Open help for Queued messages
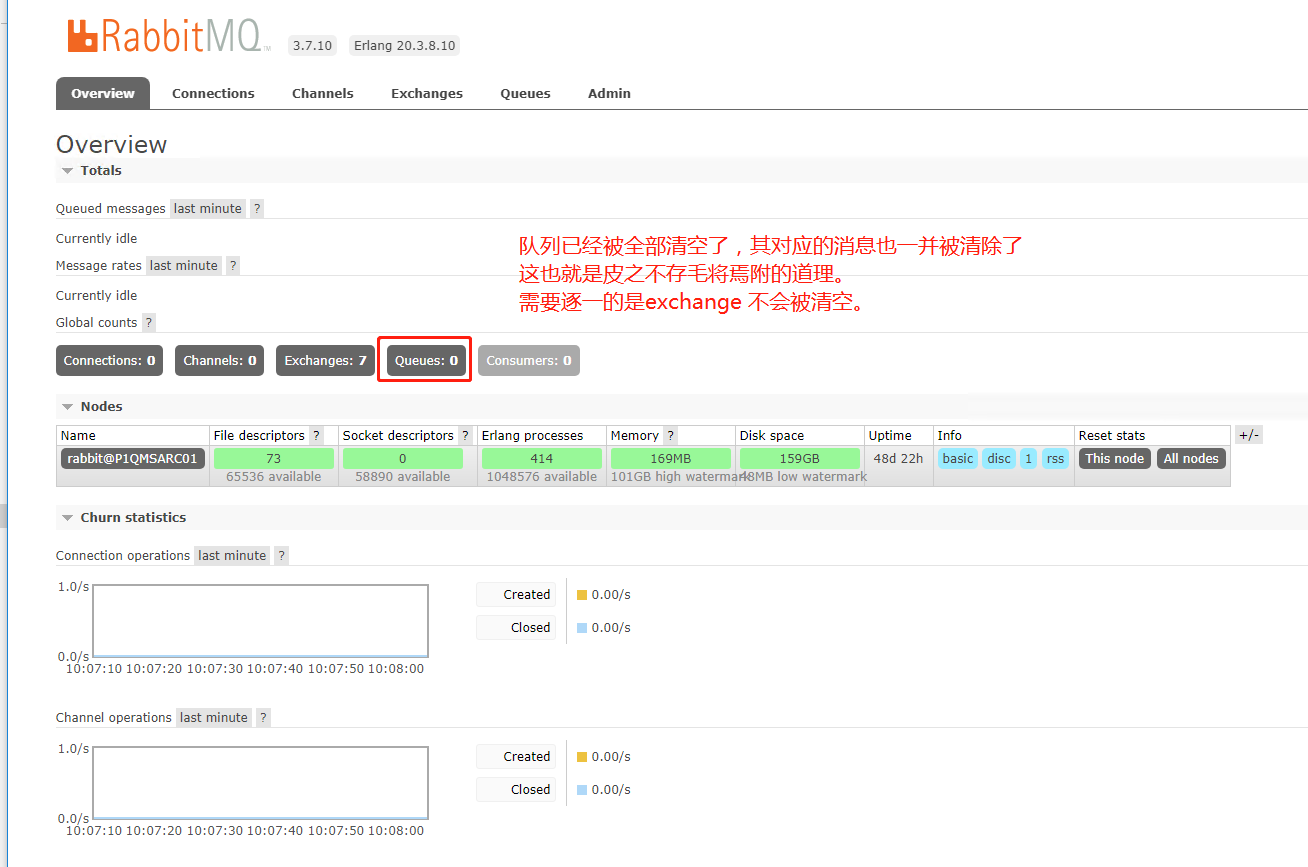 point(257,208)
